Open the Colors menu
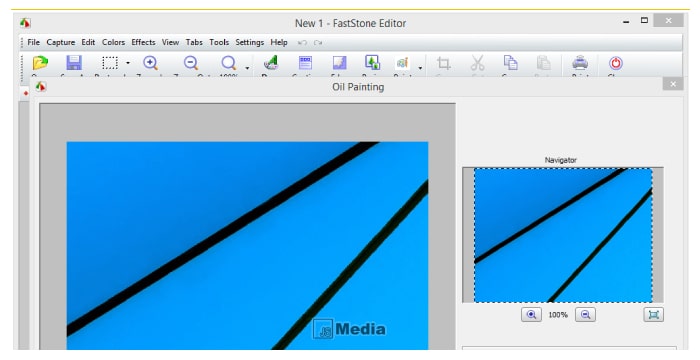700x360 pixels. click(x=113, y=42)
